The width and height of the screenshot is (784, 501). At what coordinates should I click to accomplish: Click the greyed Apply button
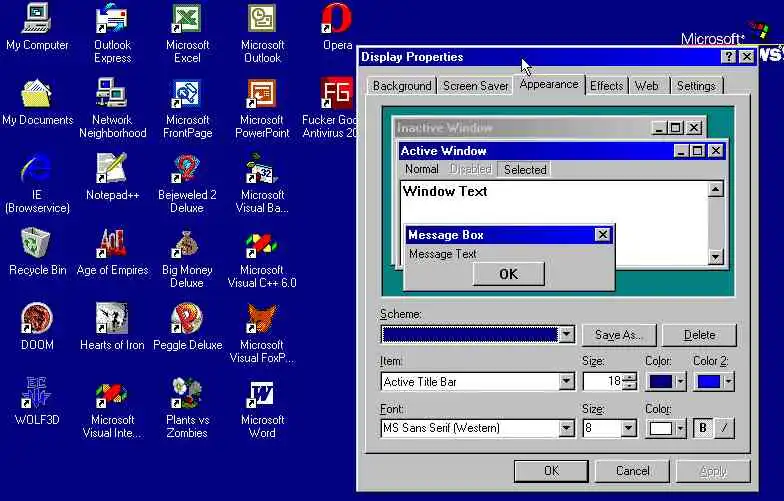pos(713,471)
